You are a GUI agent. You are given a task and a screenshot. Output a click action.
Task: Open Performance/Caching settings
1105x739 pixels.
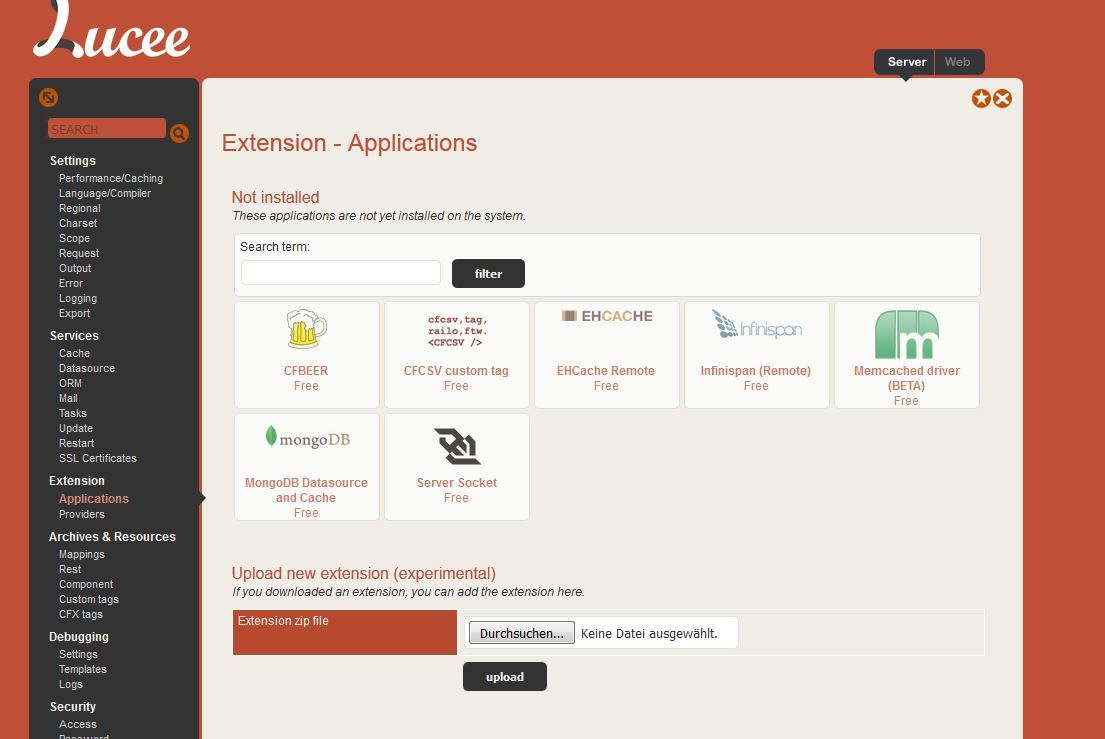[111, 178]
